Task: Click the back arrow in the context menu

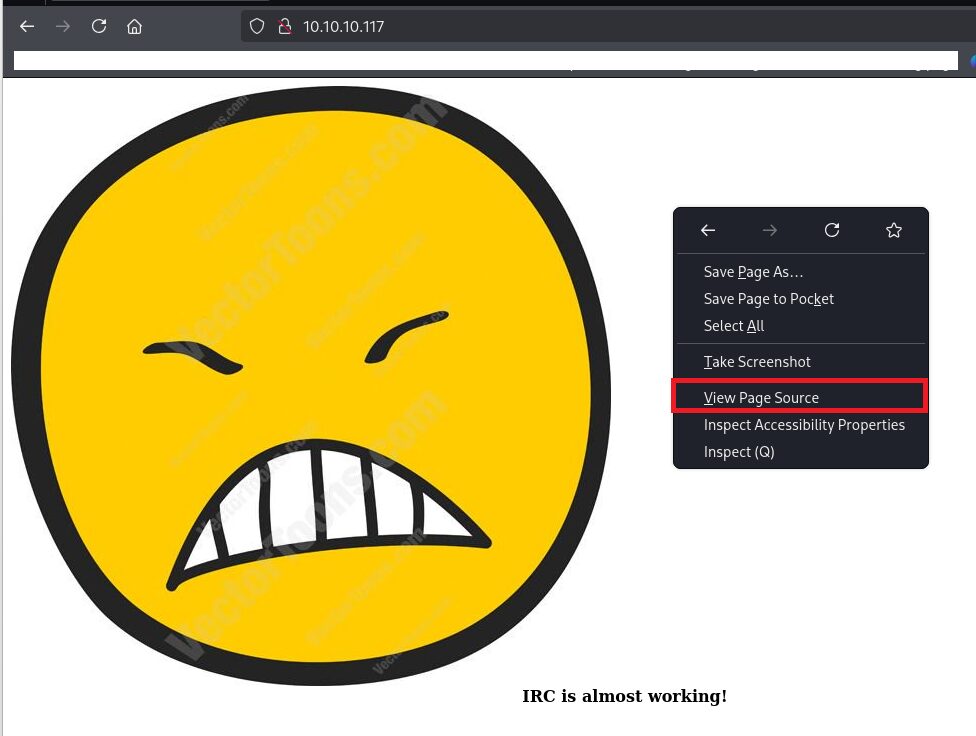Action: pyautogui.click(x=708, y=231)
